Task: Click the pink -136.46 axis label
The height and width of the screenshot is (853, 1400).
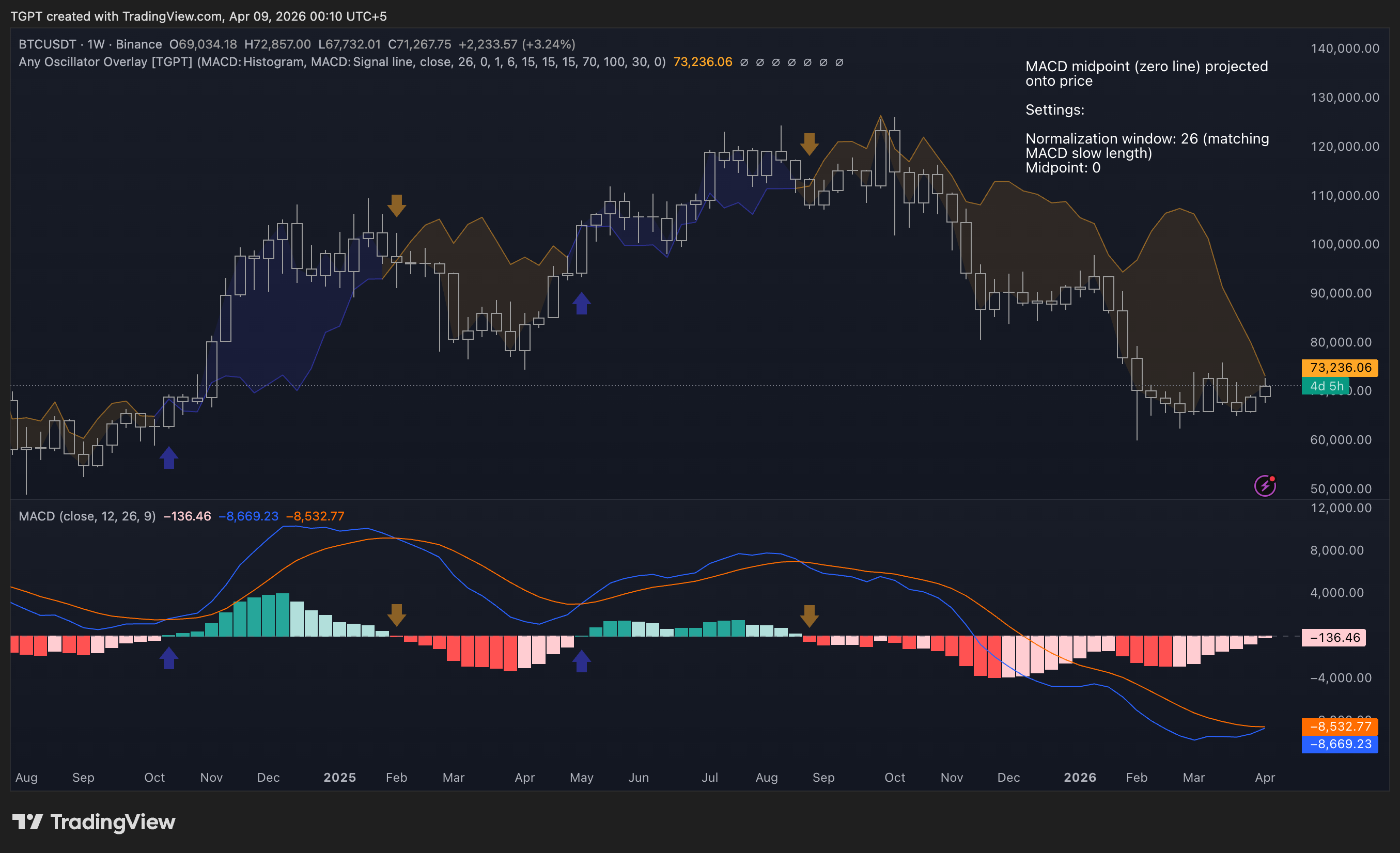Action: point(1333,637)
